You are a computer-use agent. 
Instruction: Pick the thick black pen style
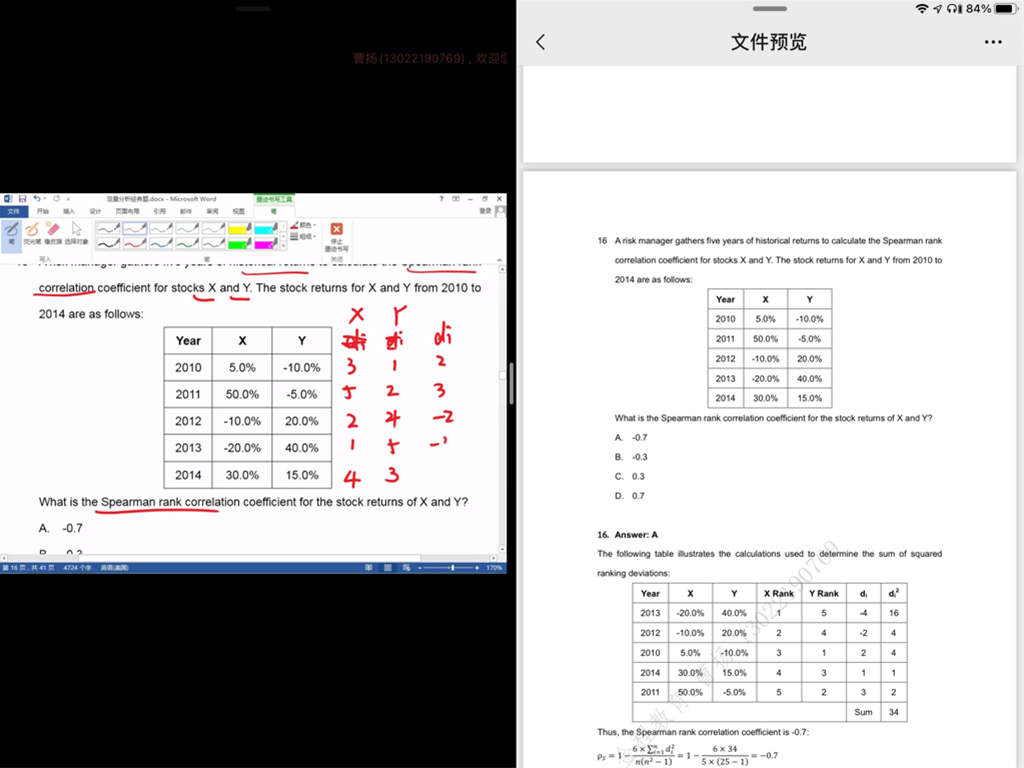tap(108, 243)
